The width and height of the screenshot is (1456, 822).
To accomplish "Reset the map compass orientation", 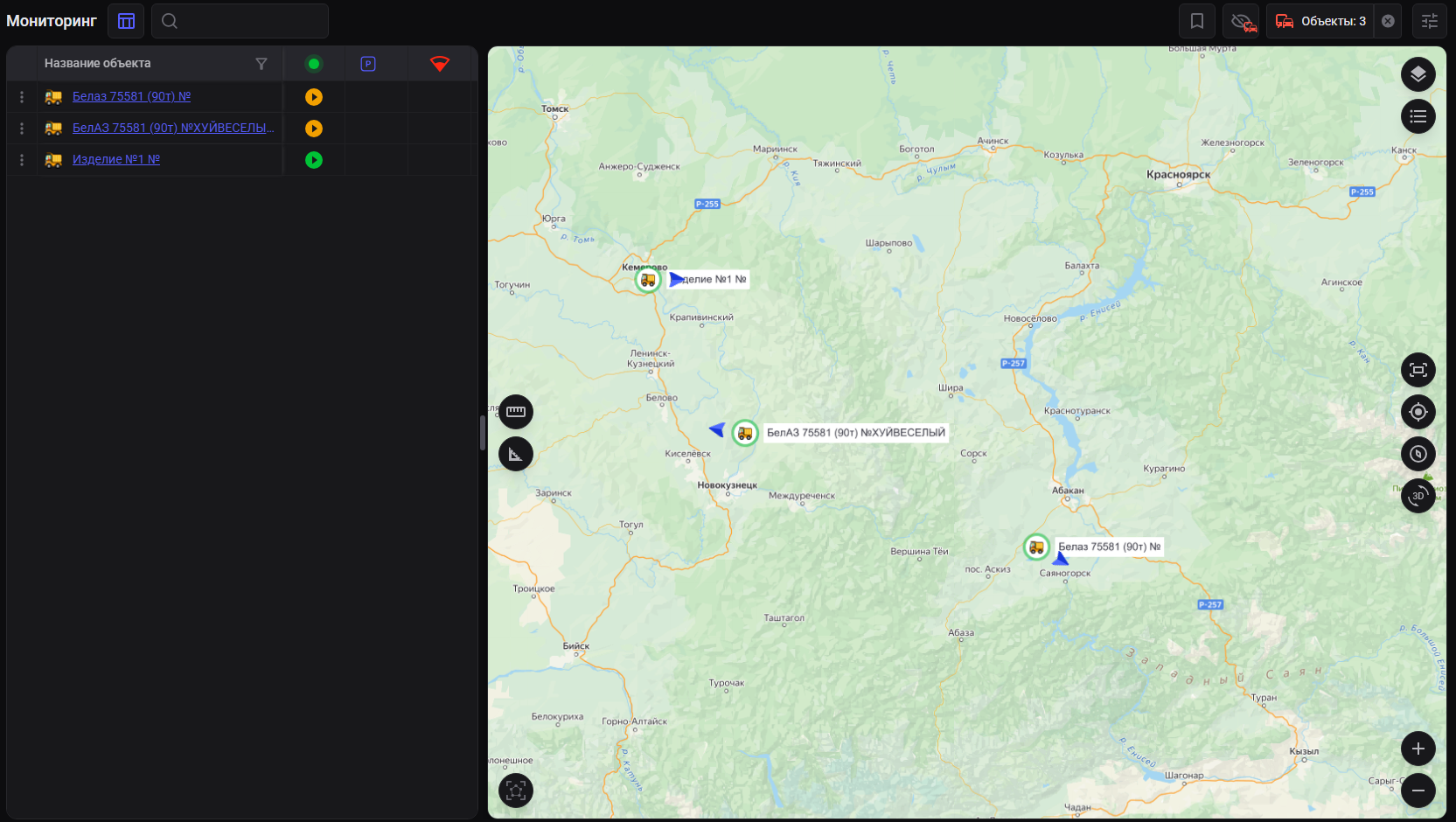I will [1418, 454].
